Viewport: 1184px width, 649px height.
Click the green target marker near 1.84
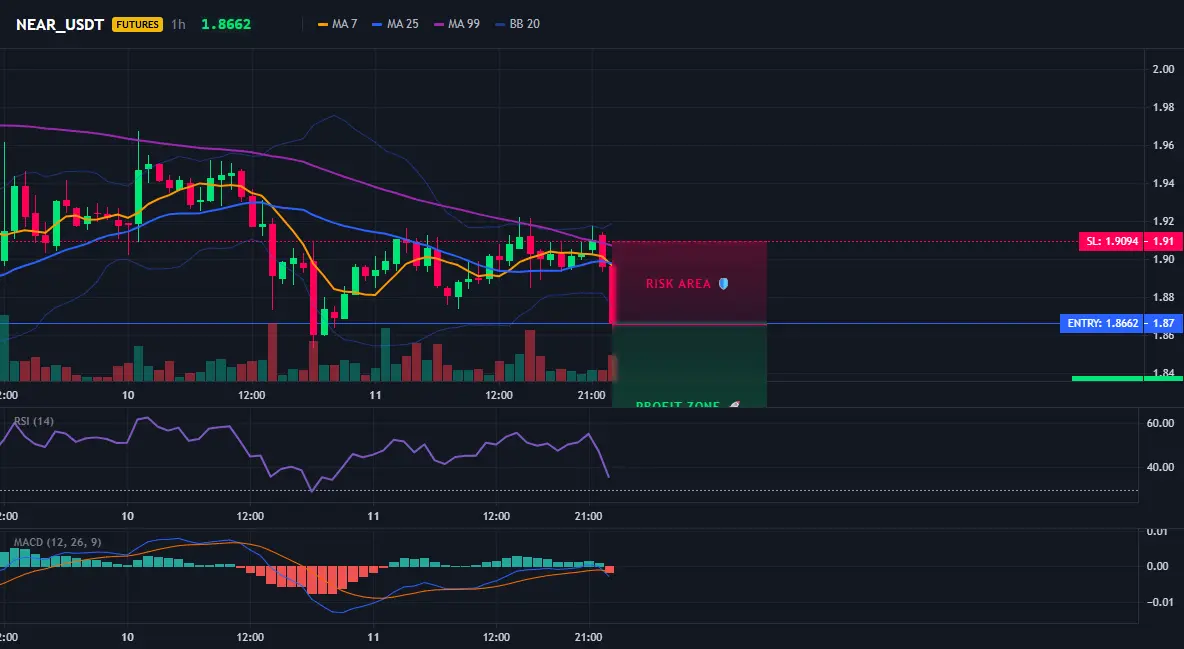pyautogui.click(x=1127, y=378)
